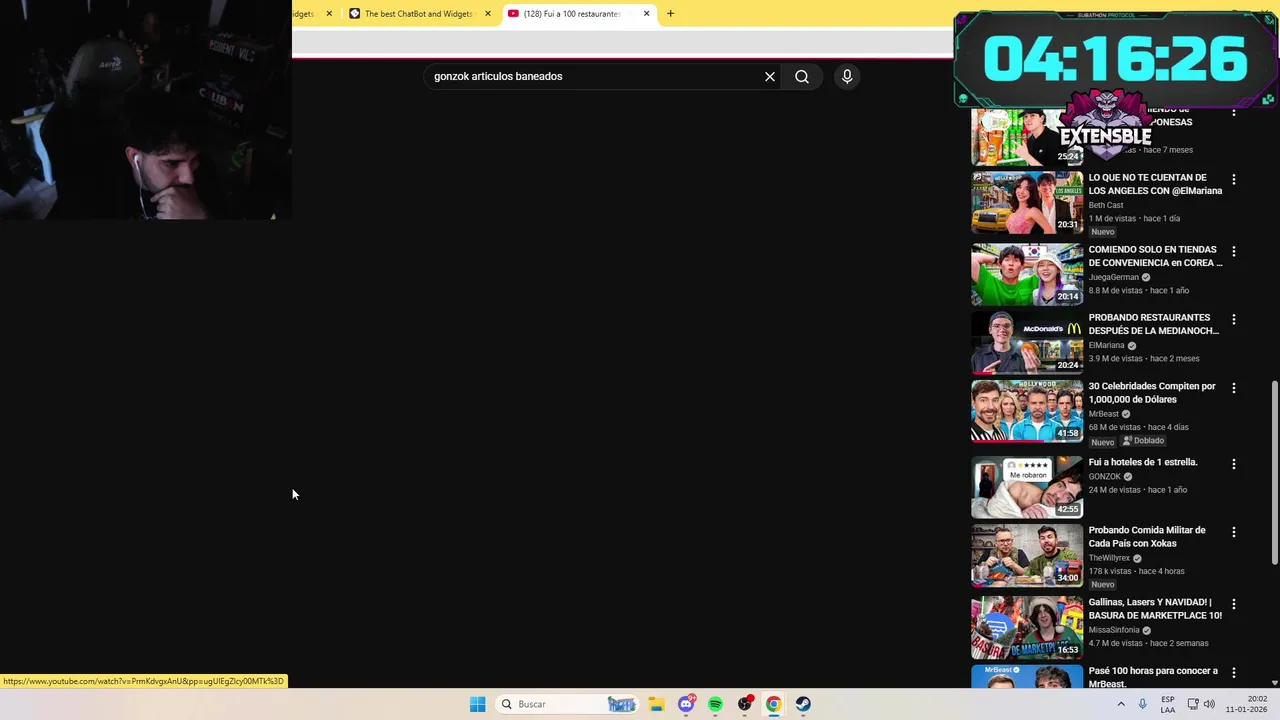Click title 'LO QUE NO TE CUENTAN DE LOS ANGELES'
This screenshot has width=1280, height=720.
(x=1155, y=184)
